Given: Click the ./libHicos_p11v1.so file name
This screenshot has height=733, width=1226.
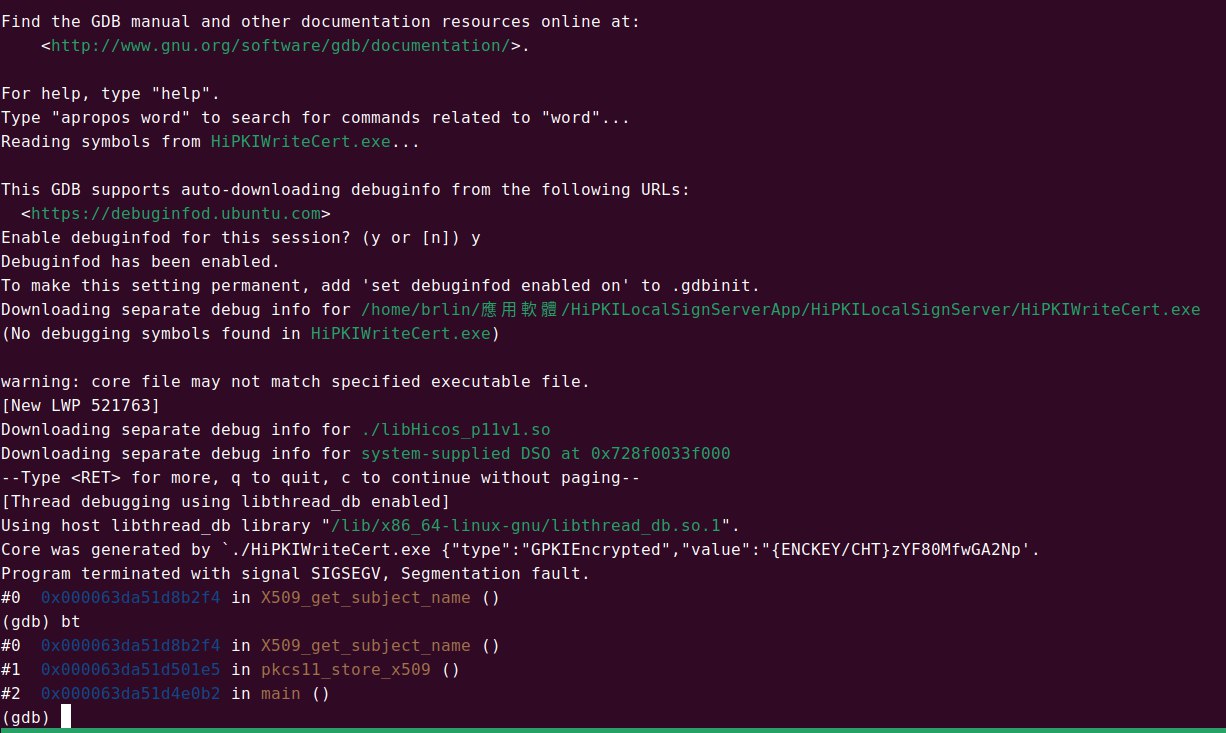Looking at the screenshot, I should (x=455, y=429).
